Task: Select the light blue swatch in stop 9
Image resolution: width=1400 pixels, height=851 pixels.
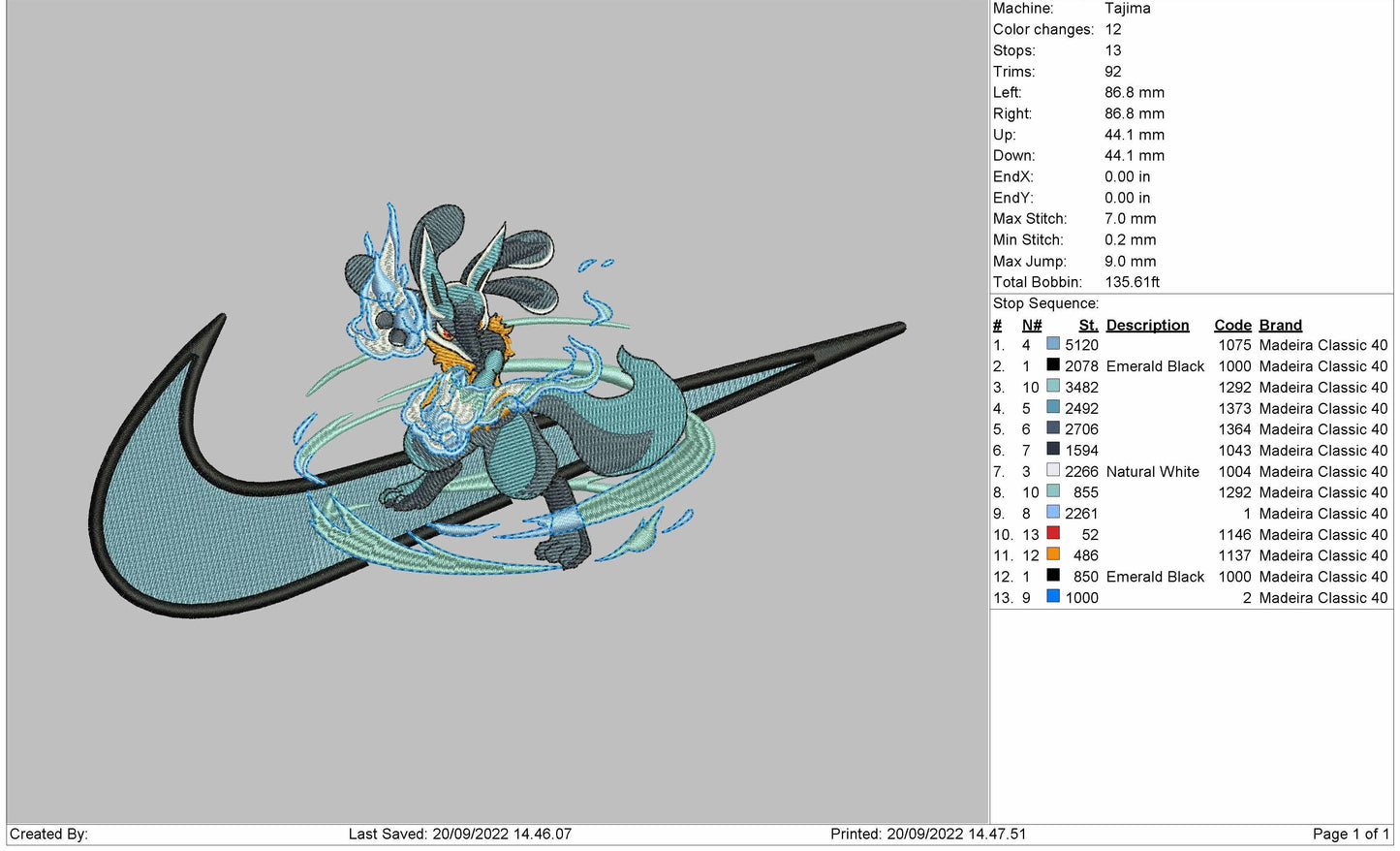Action: tap(1053, 513)
